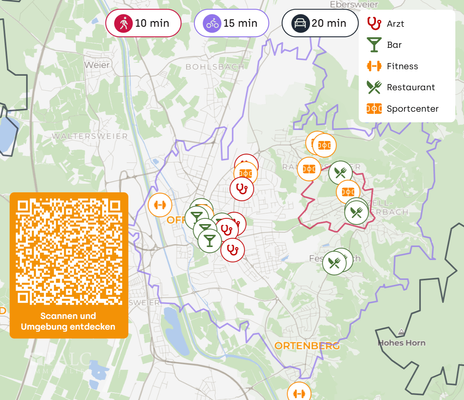The image size is (464, 400).
Task: Click the QR code to explore surroundings
Action: 69,252
